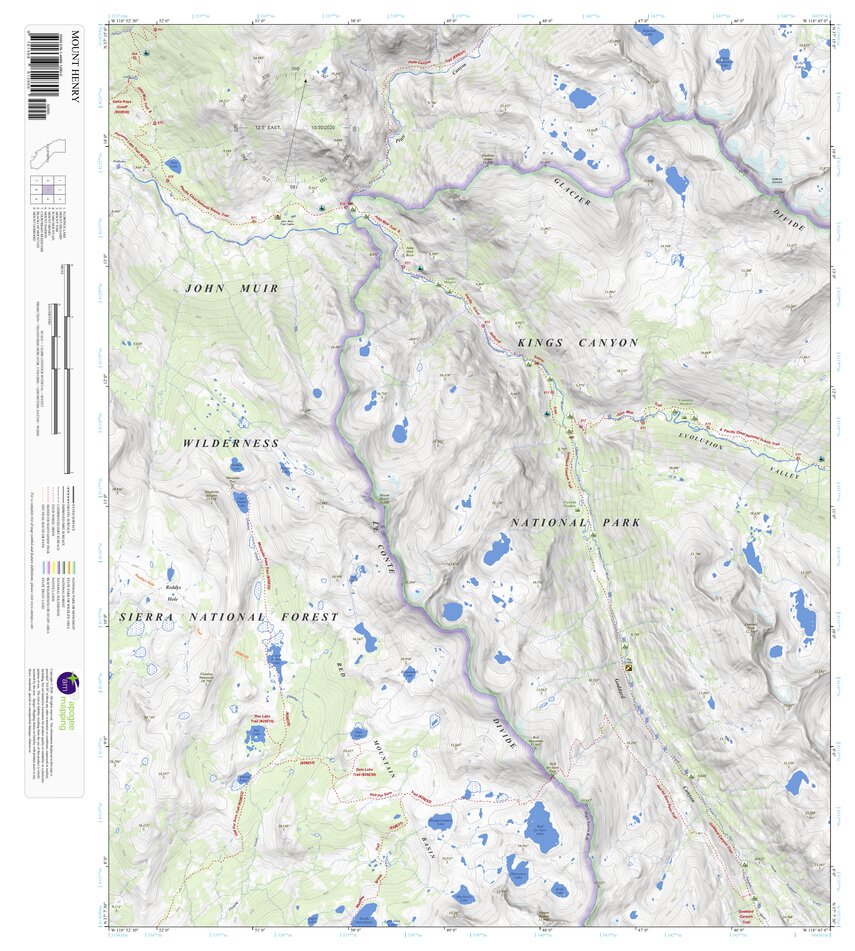Click a marsh symbol below Sierra National Forest

[136, 628]
